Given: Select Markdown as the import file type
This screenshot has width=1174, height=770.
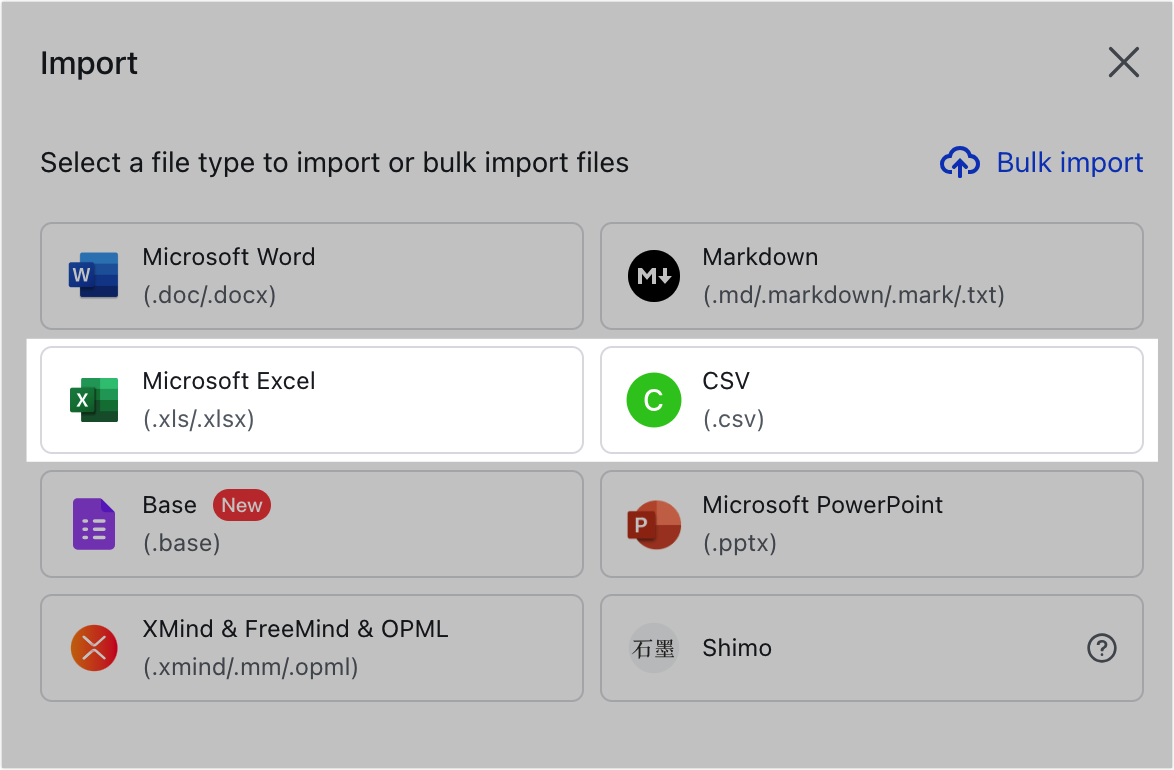Looking at the screenshot, I should point(871,276).
